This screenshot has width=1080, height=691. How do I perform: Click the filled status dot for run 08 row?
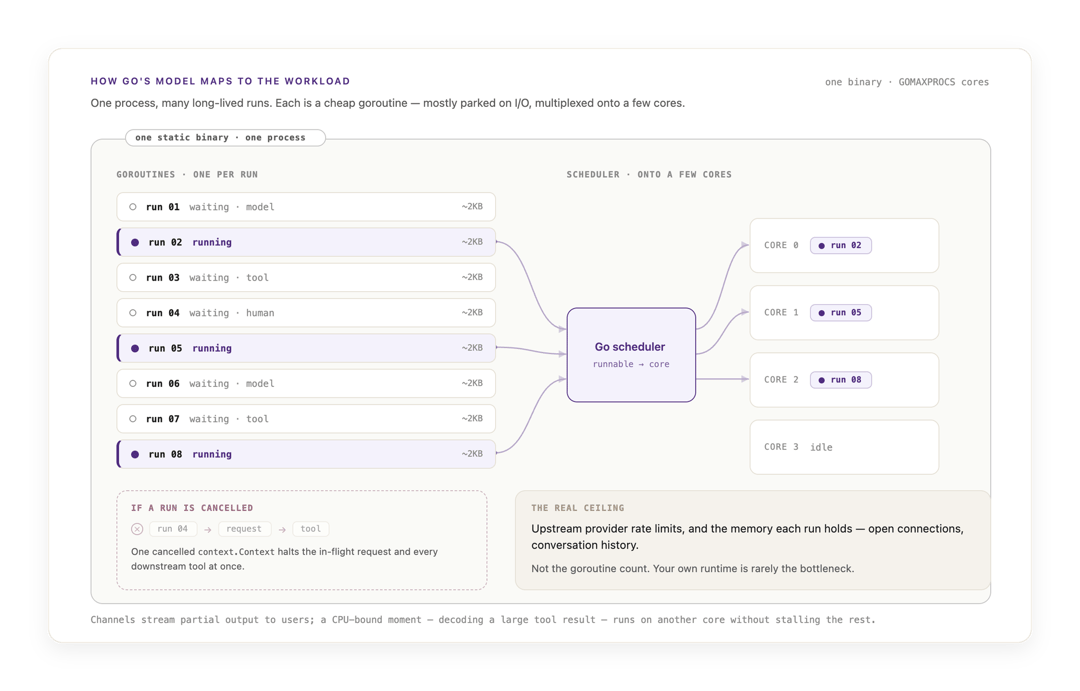135,455
